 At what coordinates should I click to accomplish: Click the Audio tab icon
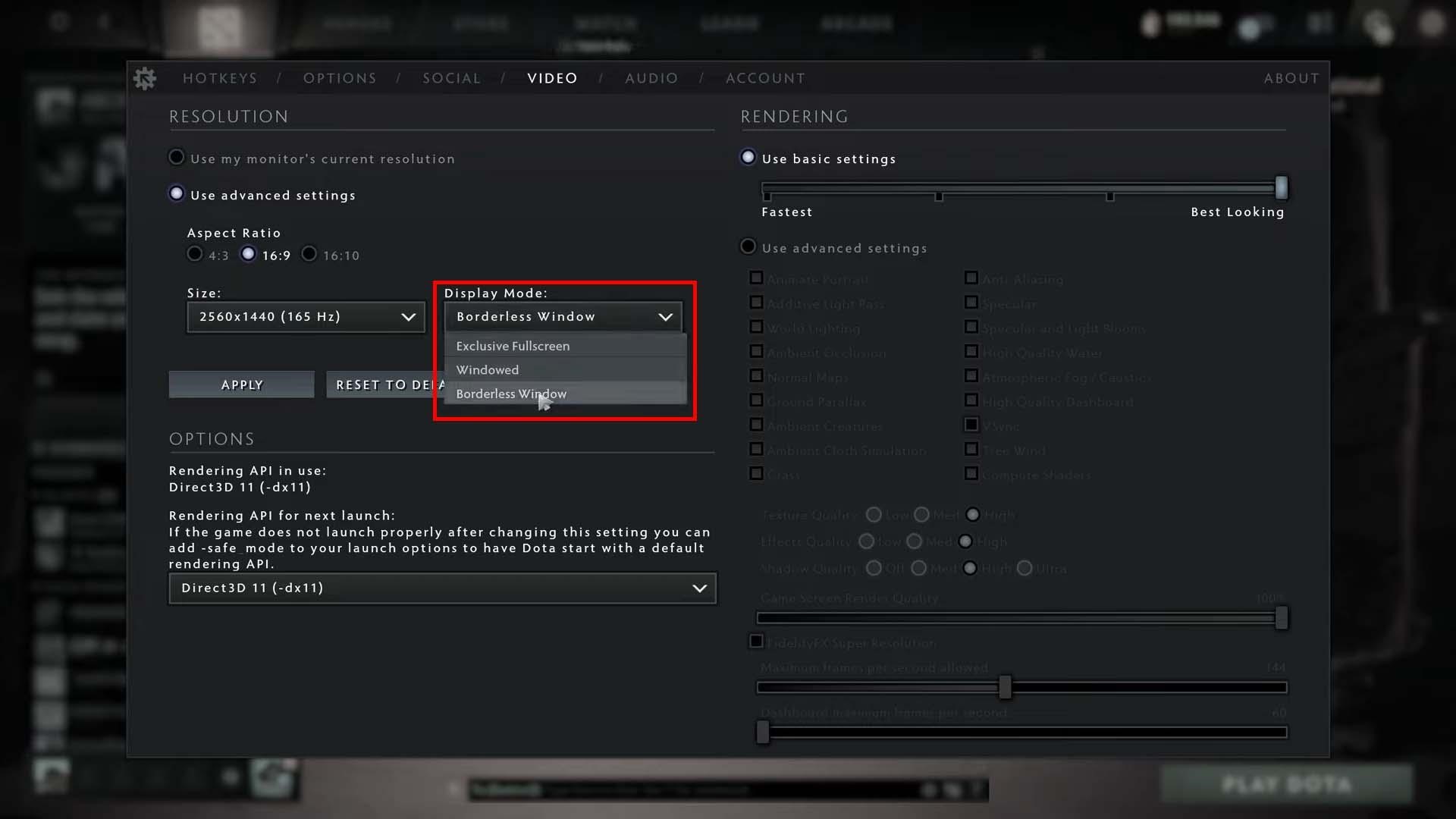[x=651, y=78]
